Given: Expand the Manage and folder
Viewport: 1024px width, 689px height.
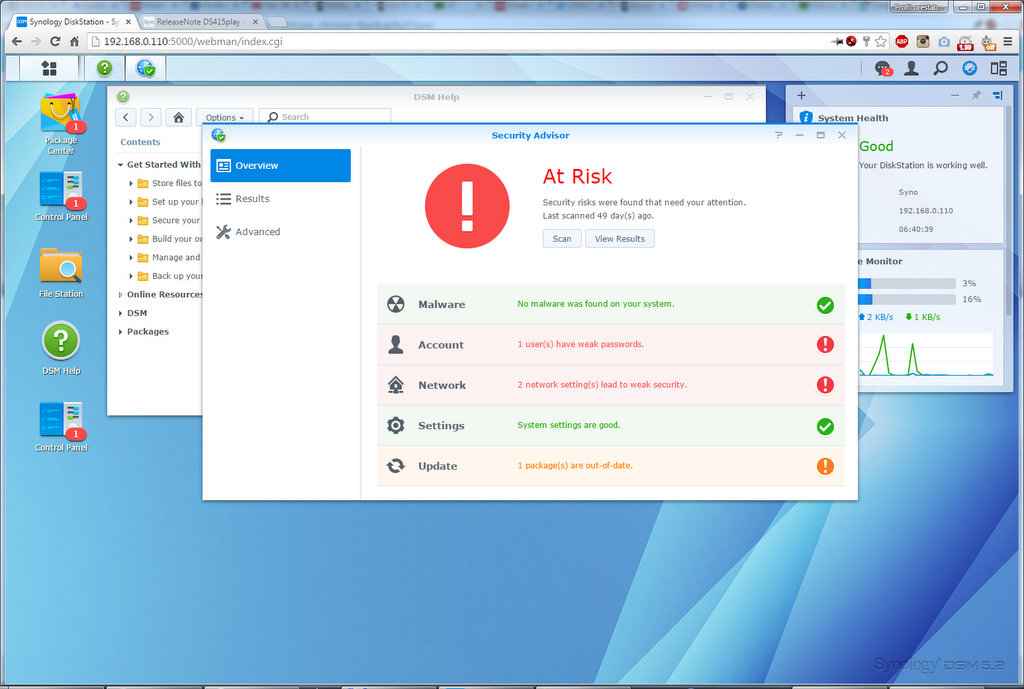Looking at the screenshot, I should coord(131,257).
